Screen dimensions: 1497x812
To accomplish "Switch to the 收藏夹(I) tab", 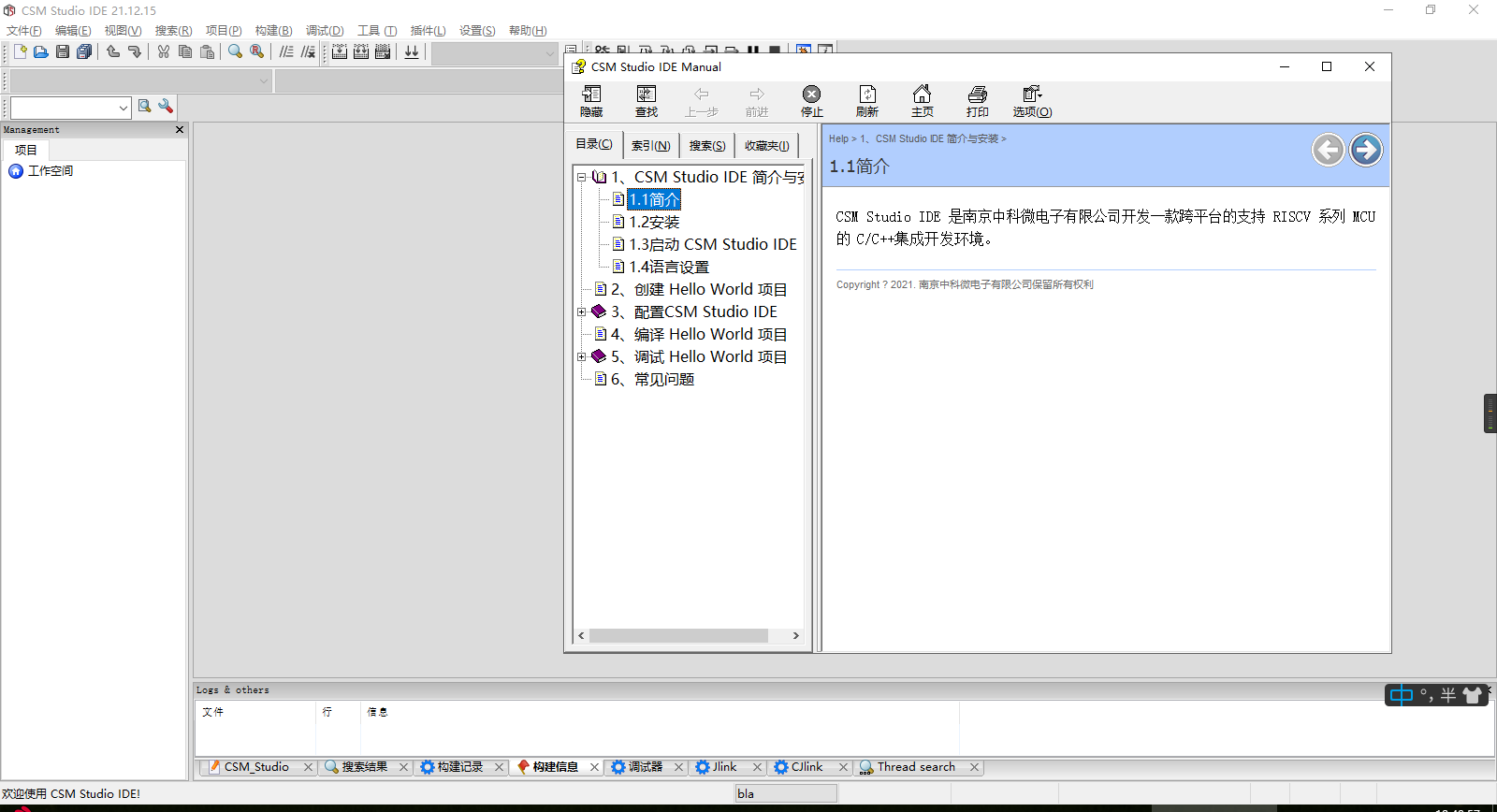I will pos(767,146).
